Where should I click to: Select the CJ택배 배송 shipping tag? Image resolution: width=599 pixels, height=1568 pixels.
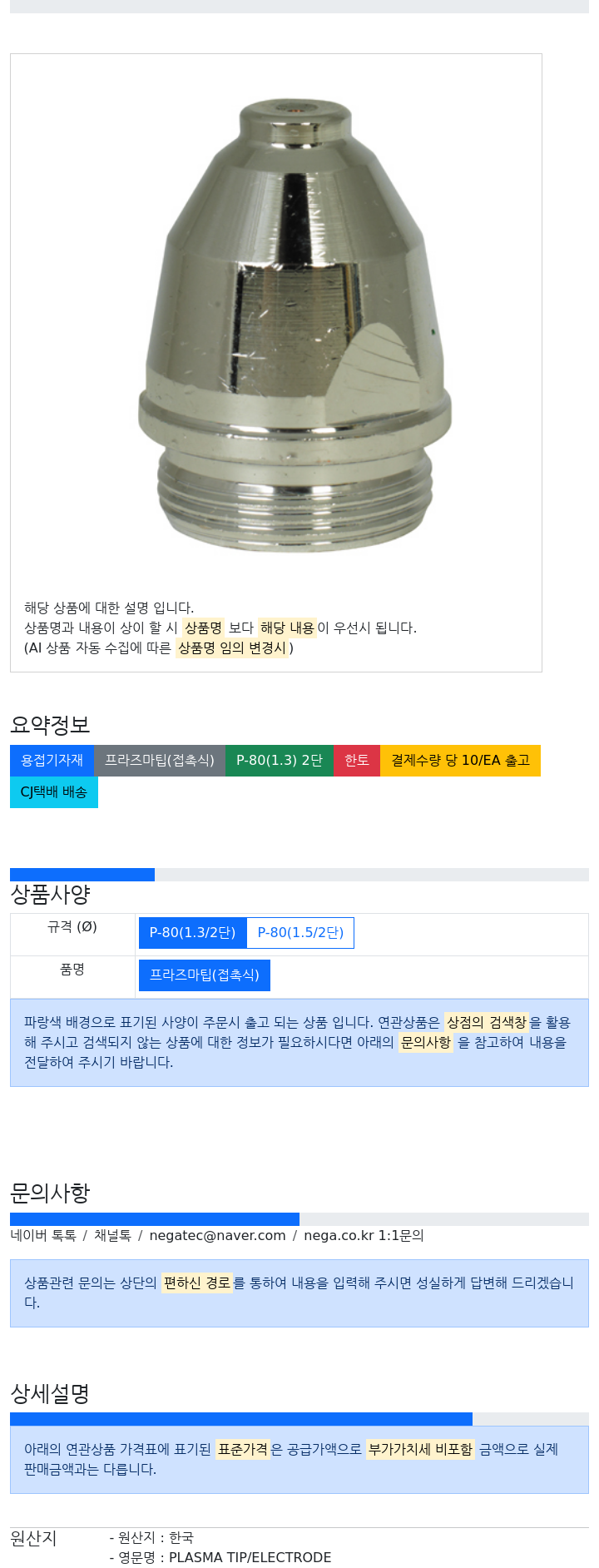pyautogui.click(x=54, y=792)
